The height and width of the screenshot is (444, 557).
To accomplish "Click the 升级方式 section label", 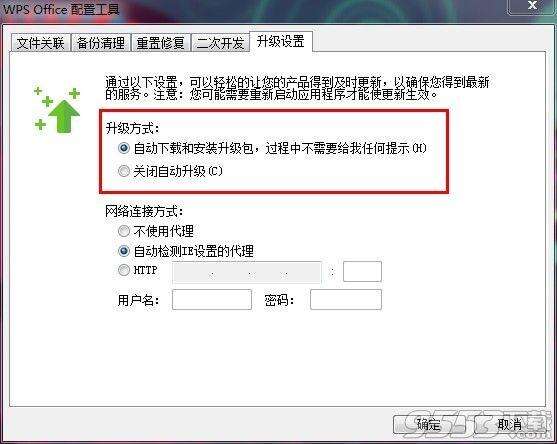I will tap(133, 128).
